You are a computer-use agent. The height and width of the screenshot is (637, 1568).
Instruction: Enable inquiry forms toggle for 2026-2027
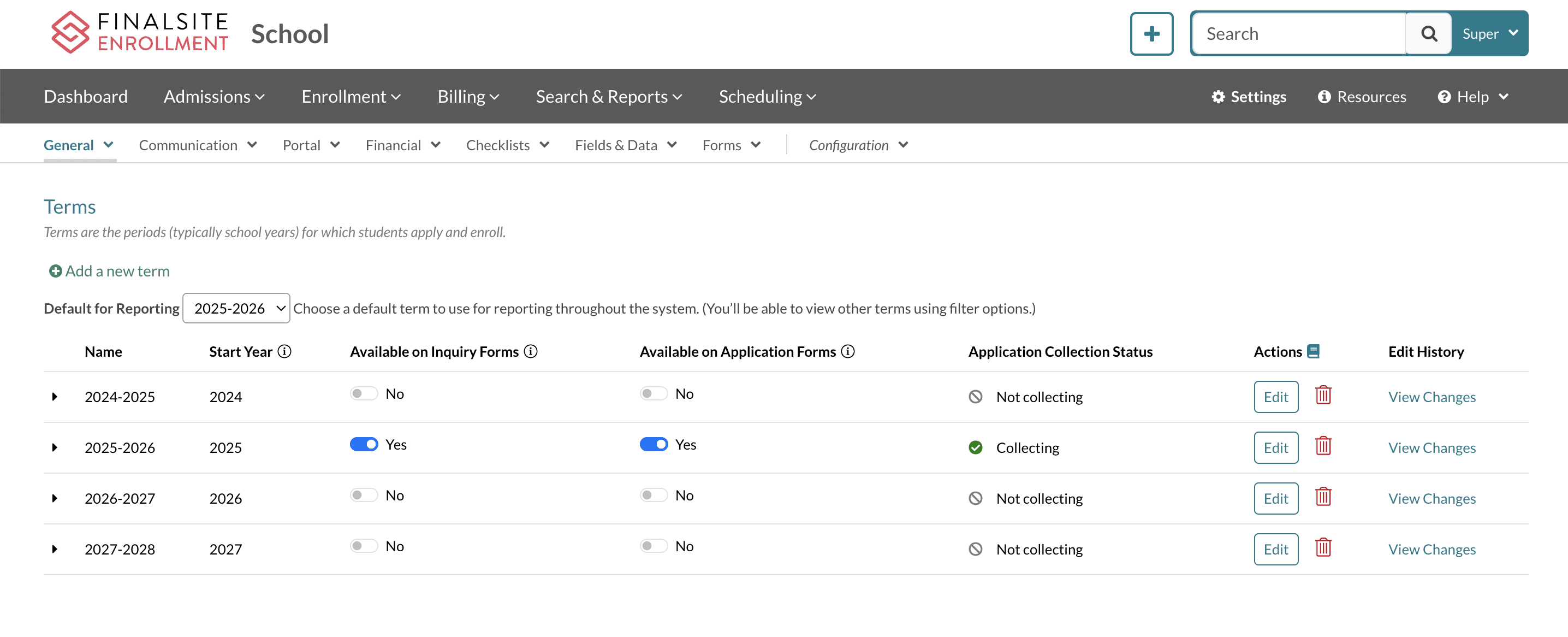[x=364, y=495]
